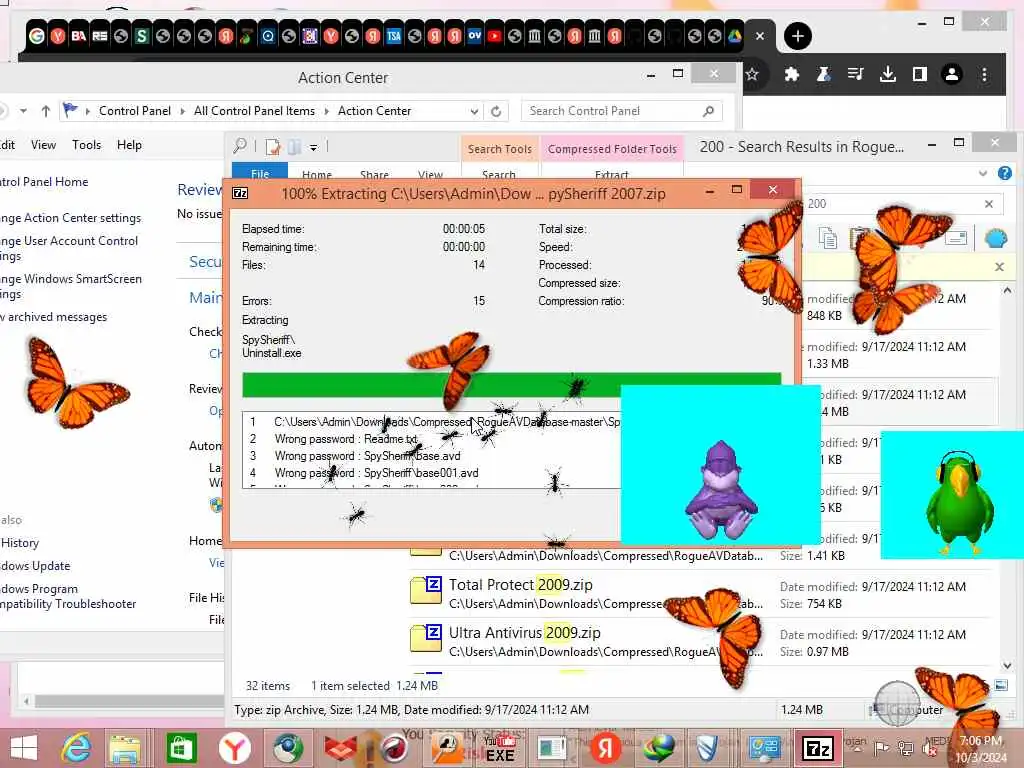Expand the Explorer ribbon chevron

tap(983, 173)
